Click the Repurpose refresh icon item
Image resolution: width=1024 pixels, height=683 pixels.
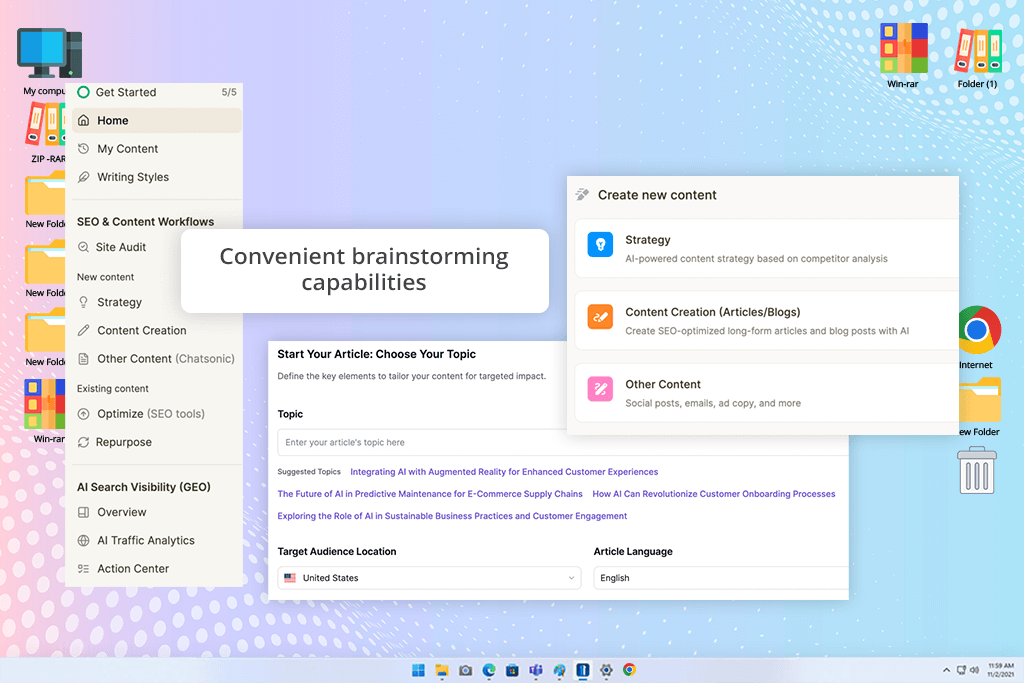pos(114,442)
